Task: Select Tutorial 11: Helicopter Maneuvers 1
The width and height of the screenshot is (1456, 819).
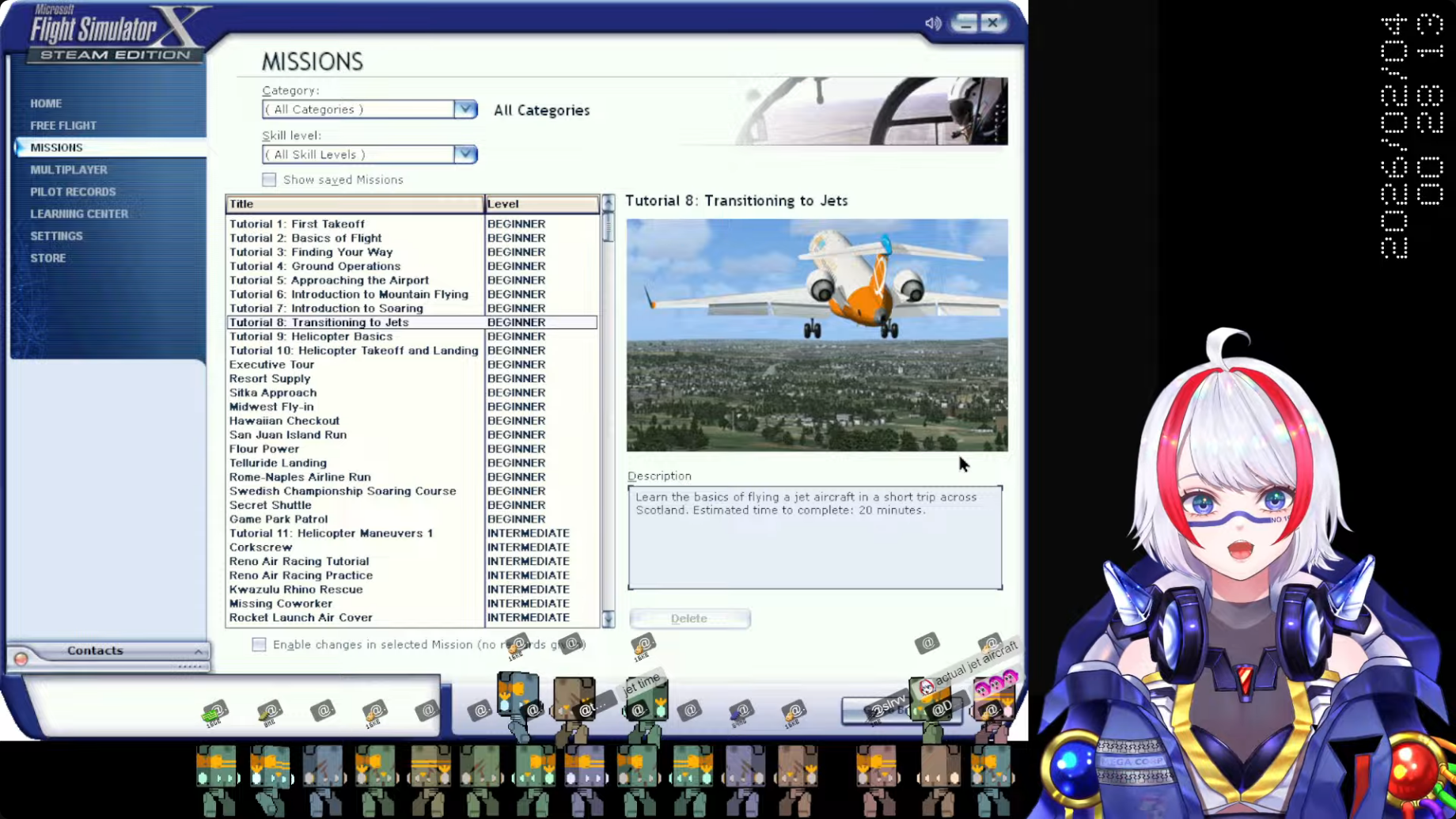Action: (x=412, y=533)
